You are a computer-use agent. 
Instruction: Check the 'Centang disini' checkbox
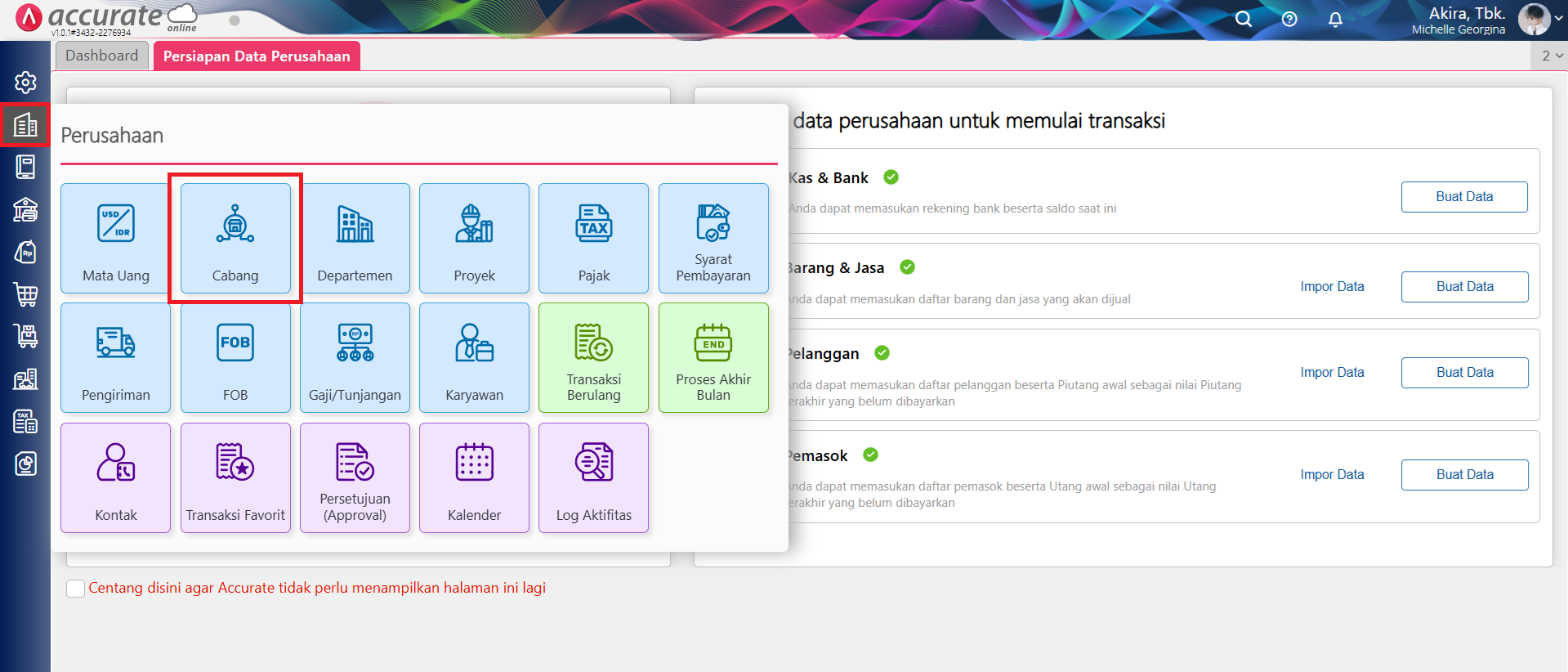75,589
